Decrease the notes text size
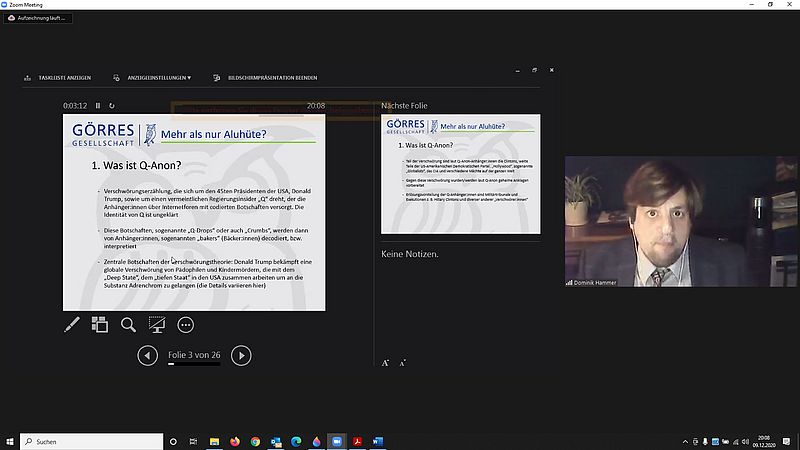800x450 pixels. click(402, 362)
